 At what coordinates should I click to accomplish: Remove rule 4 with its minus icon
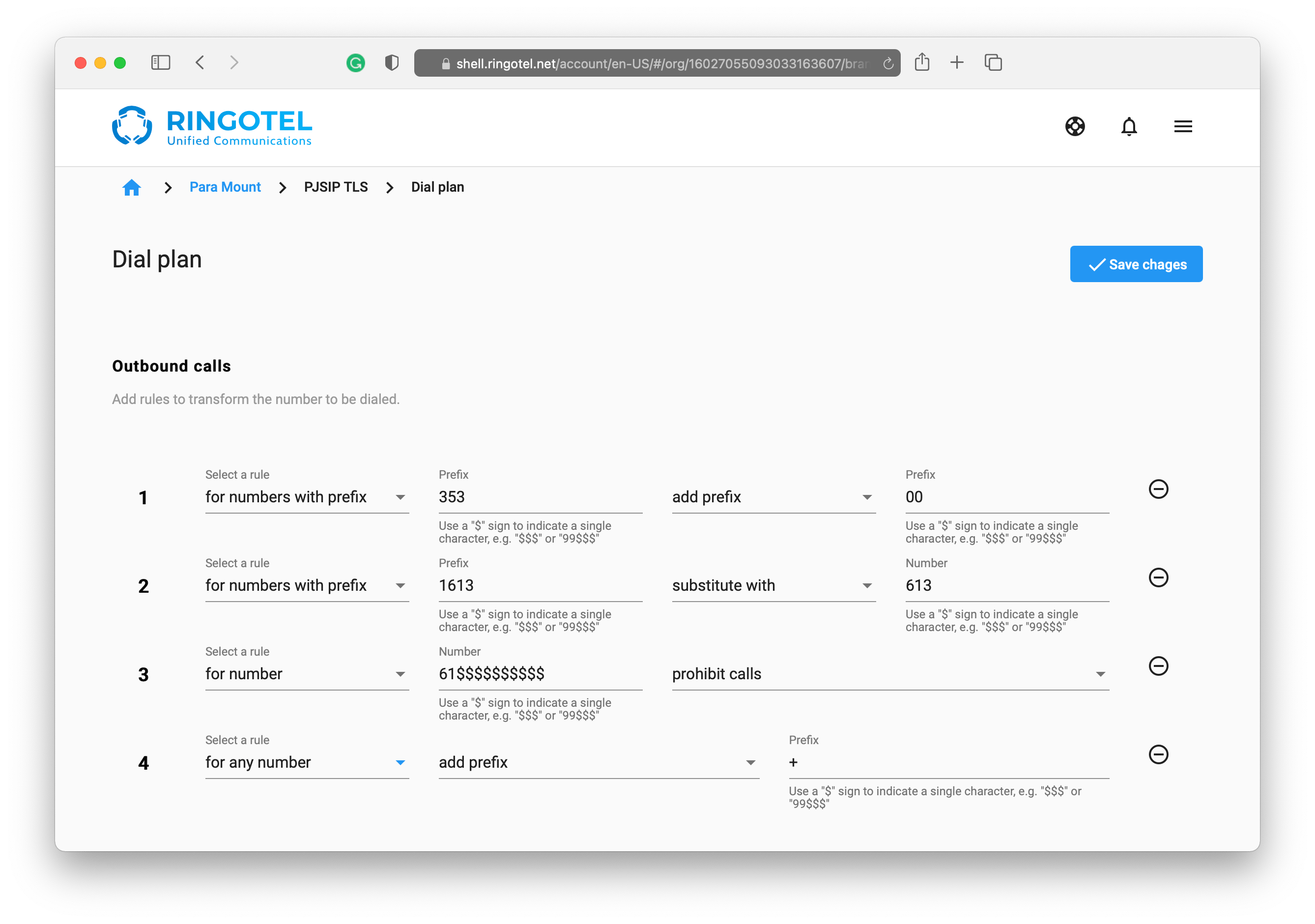[x=1159, y=754]
